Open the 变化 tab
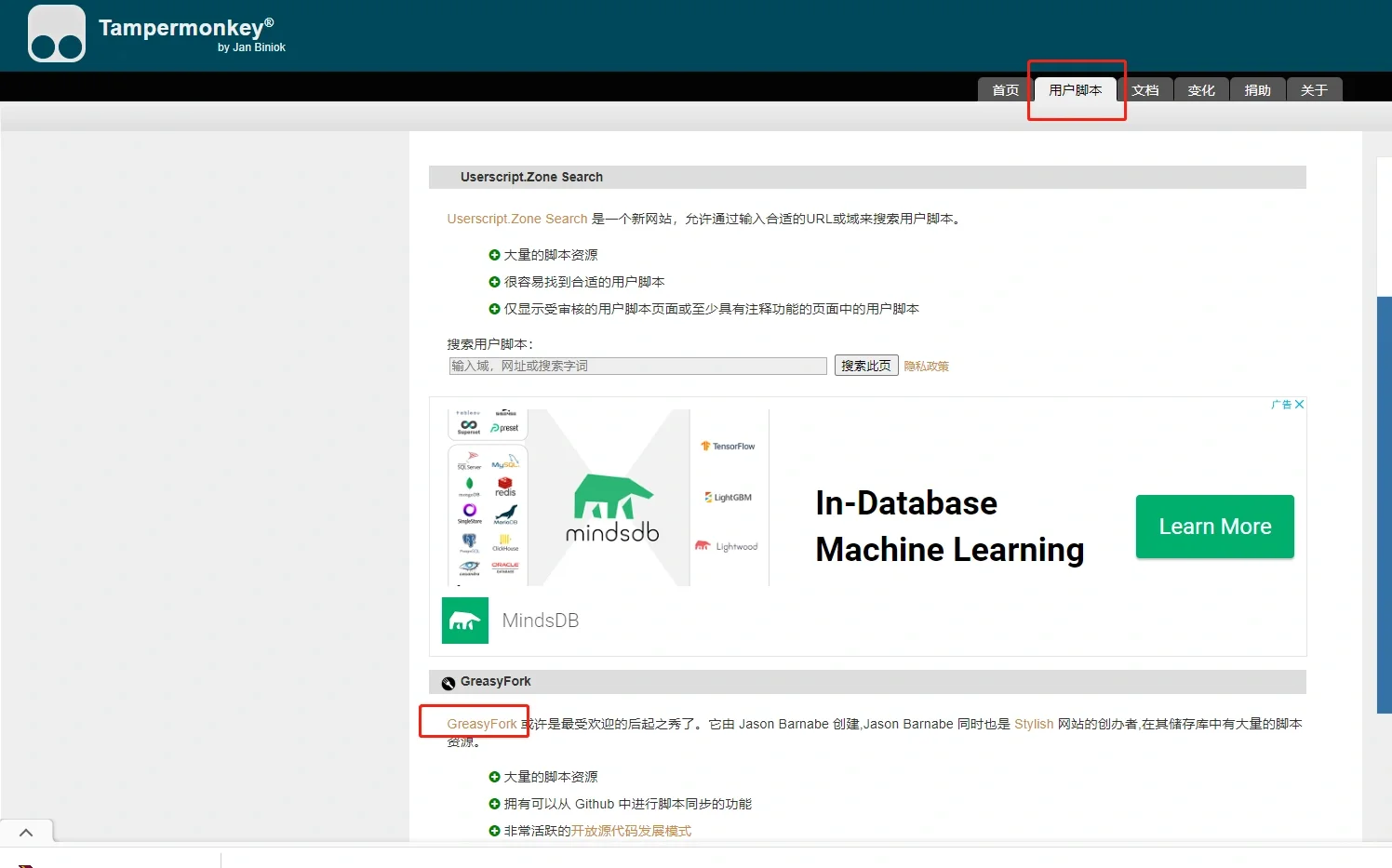Screen dimensions: 1392x868 pos(1201,90)
